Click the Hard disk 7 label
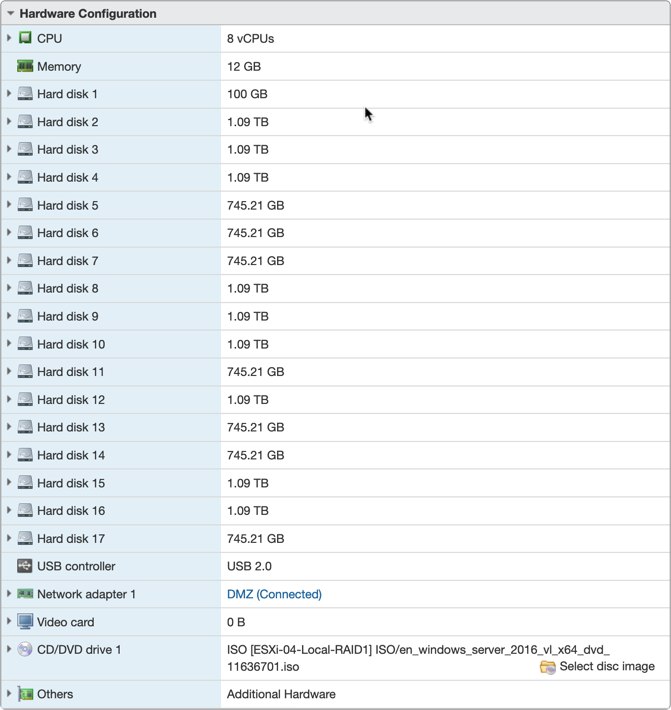Viewport: 671px width, 710px height. coord(67,261)
